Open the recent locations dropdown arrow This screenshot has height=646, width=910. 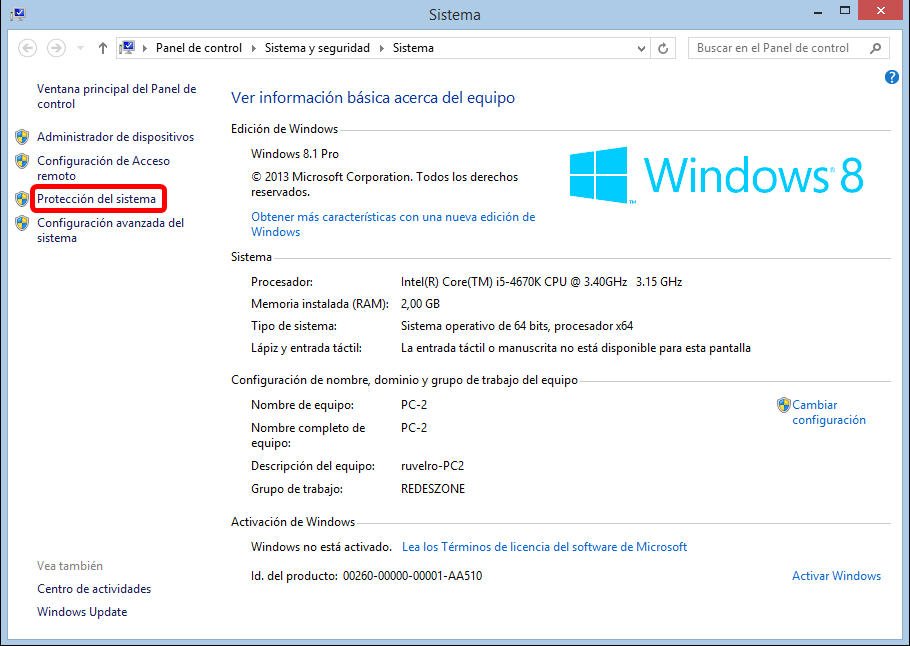coord(81,48)
